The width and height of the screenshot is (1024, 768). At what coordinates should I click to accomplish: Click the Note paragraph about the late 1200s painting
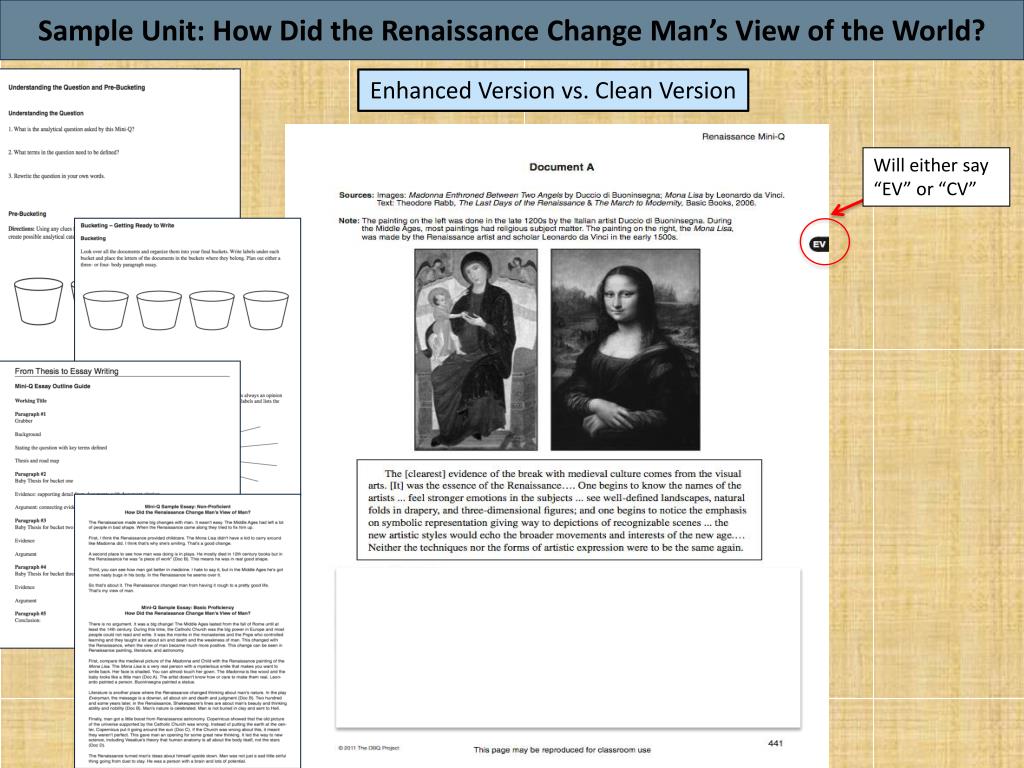click(536, 229)
